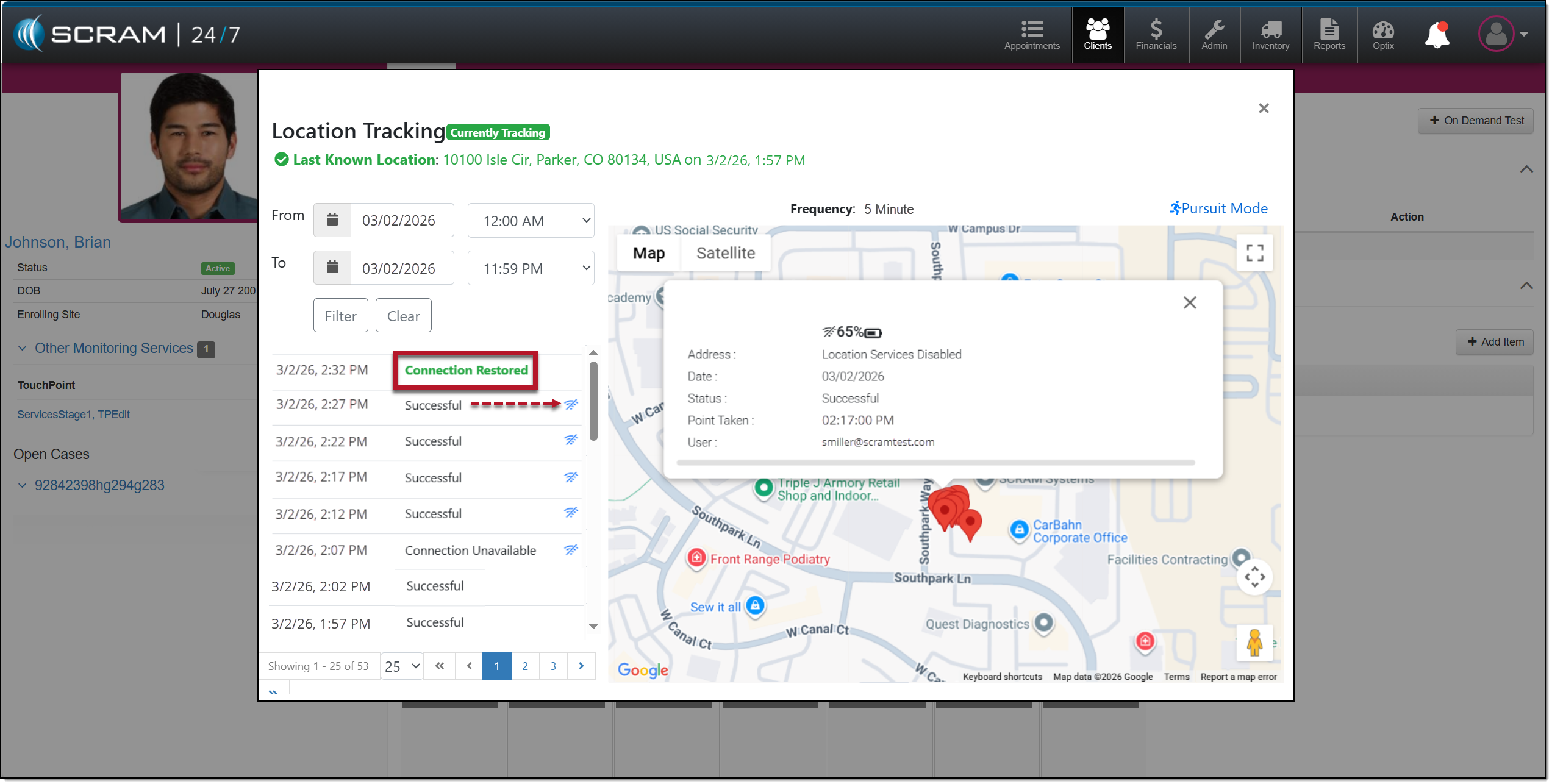Open the page size 25 dropdown
The image size is (1552, 784).
[402, 667]
